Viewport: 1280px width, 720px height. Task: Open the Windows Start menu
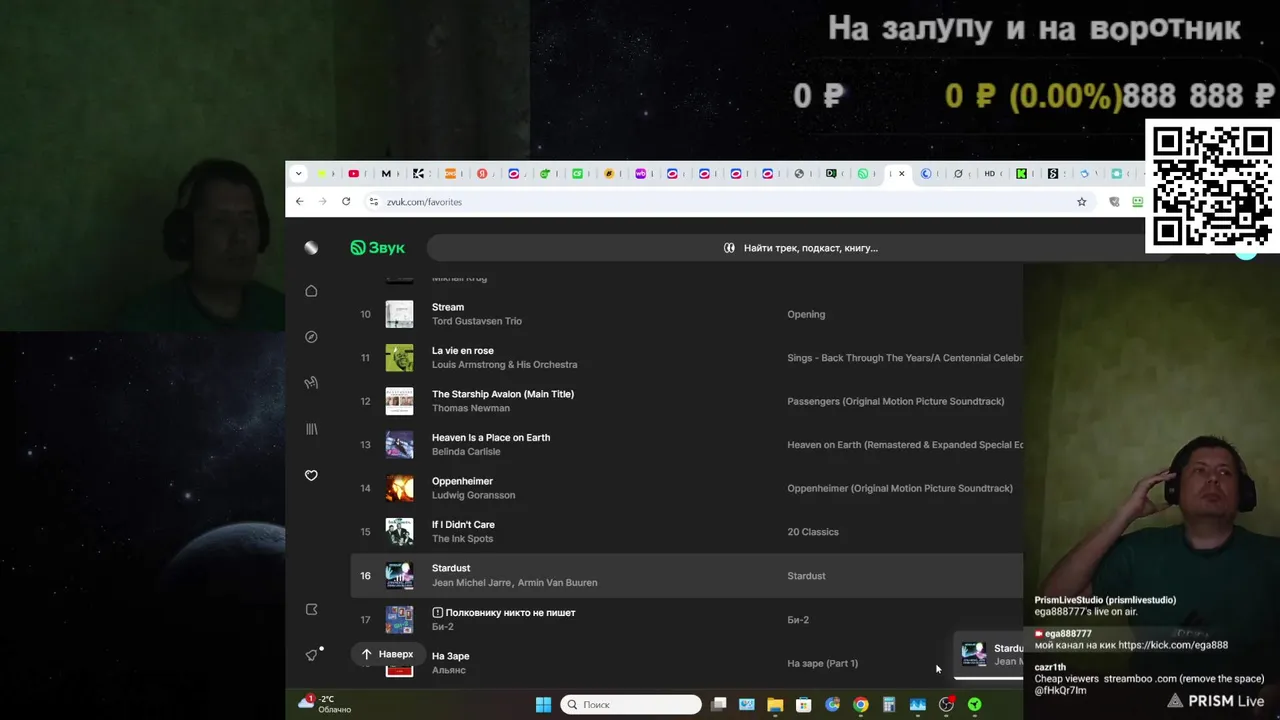[x=543, y=705]
